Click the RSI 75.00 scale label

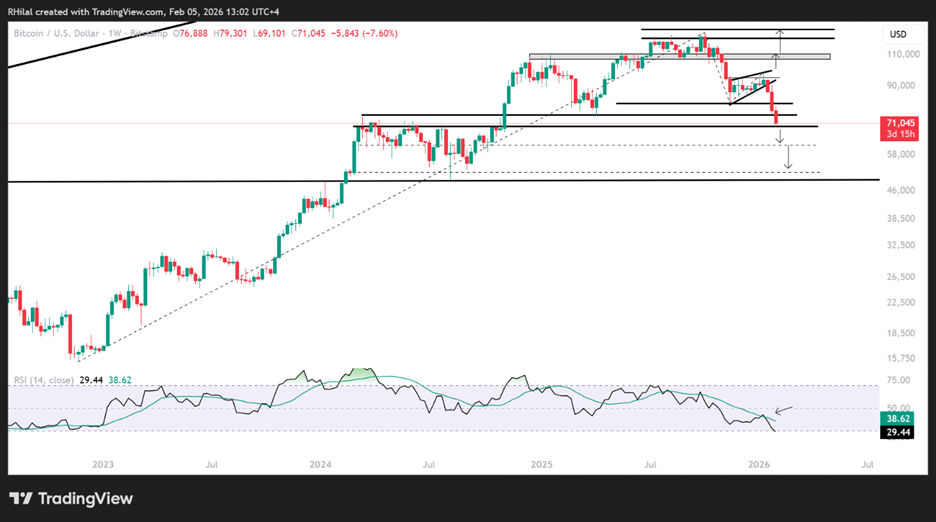click(x=898, y=380)
